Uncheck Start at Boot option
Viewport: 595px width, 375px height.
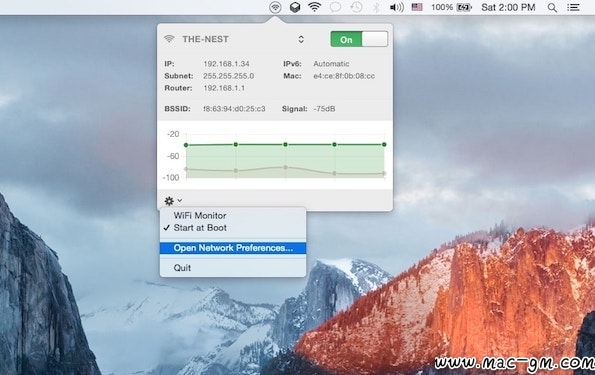pyautogui.click(x=200, y=228)
